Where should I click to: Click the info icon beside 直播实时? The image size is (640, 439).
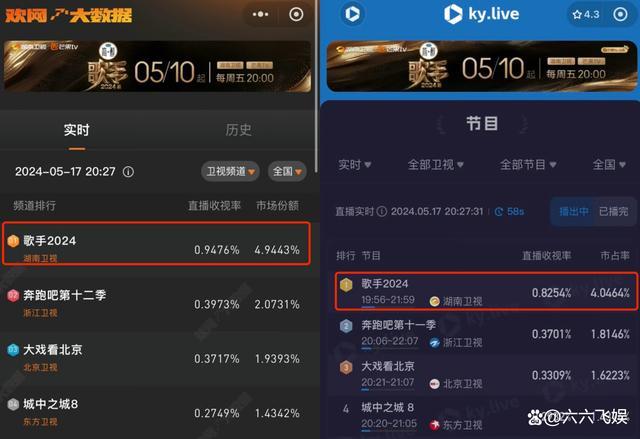382,211
